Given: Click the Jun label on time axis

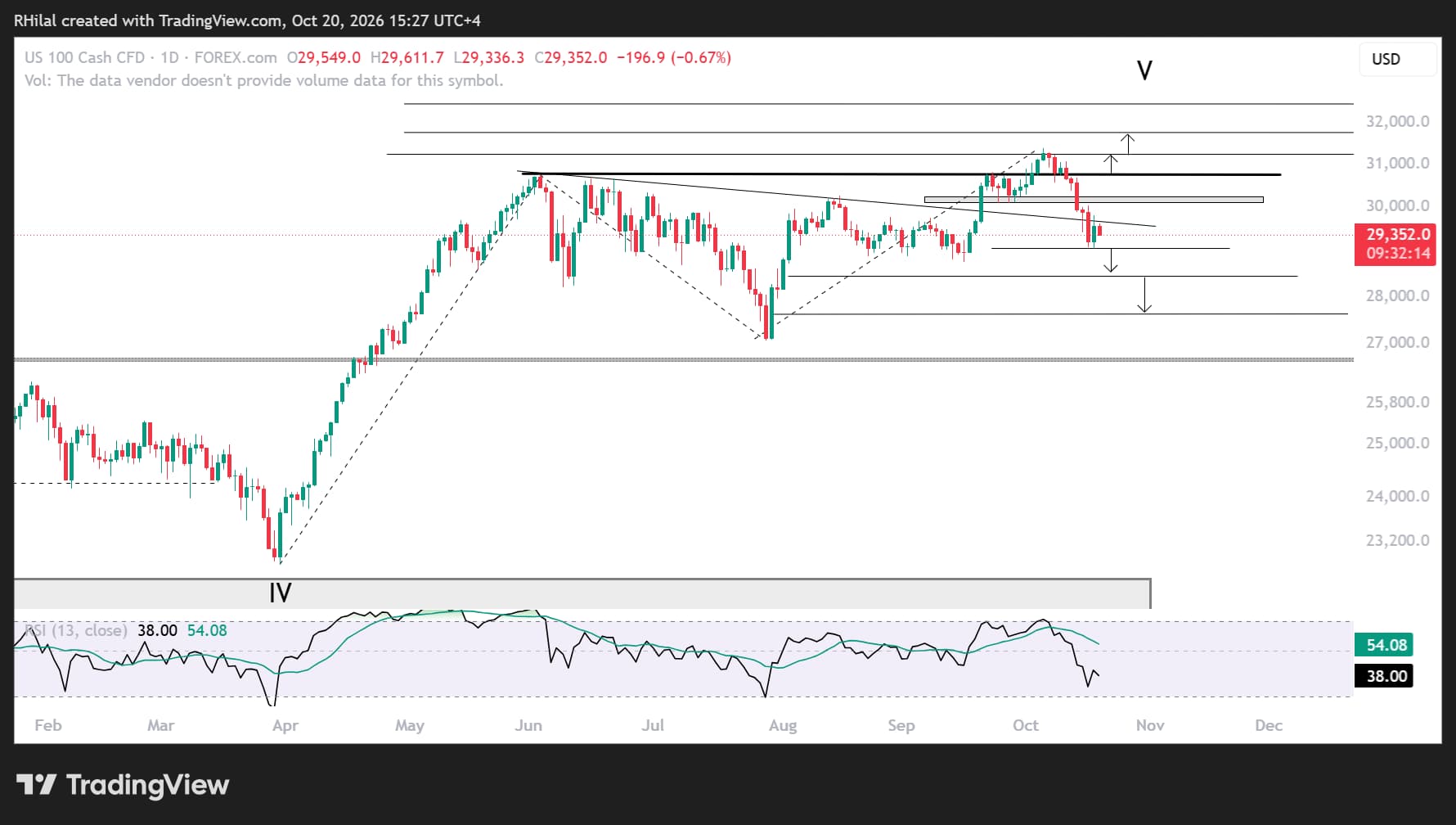Looking at the screenshot, I should point(528,725).
